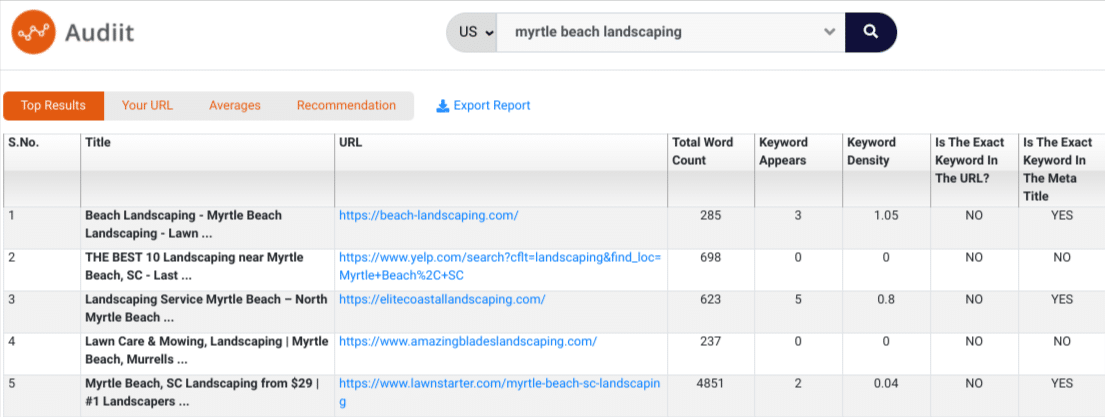Click keyword density value 0.8
Image resolution: width=1105 pixels, height=417 pixels.
point(886,299)
